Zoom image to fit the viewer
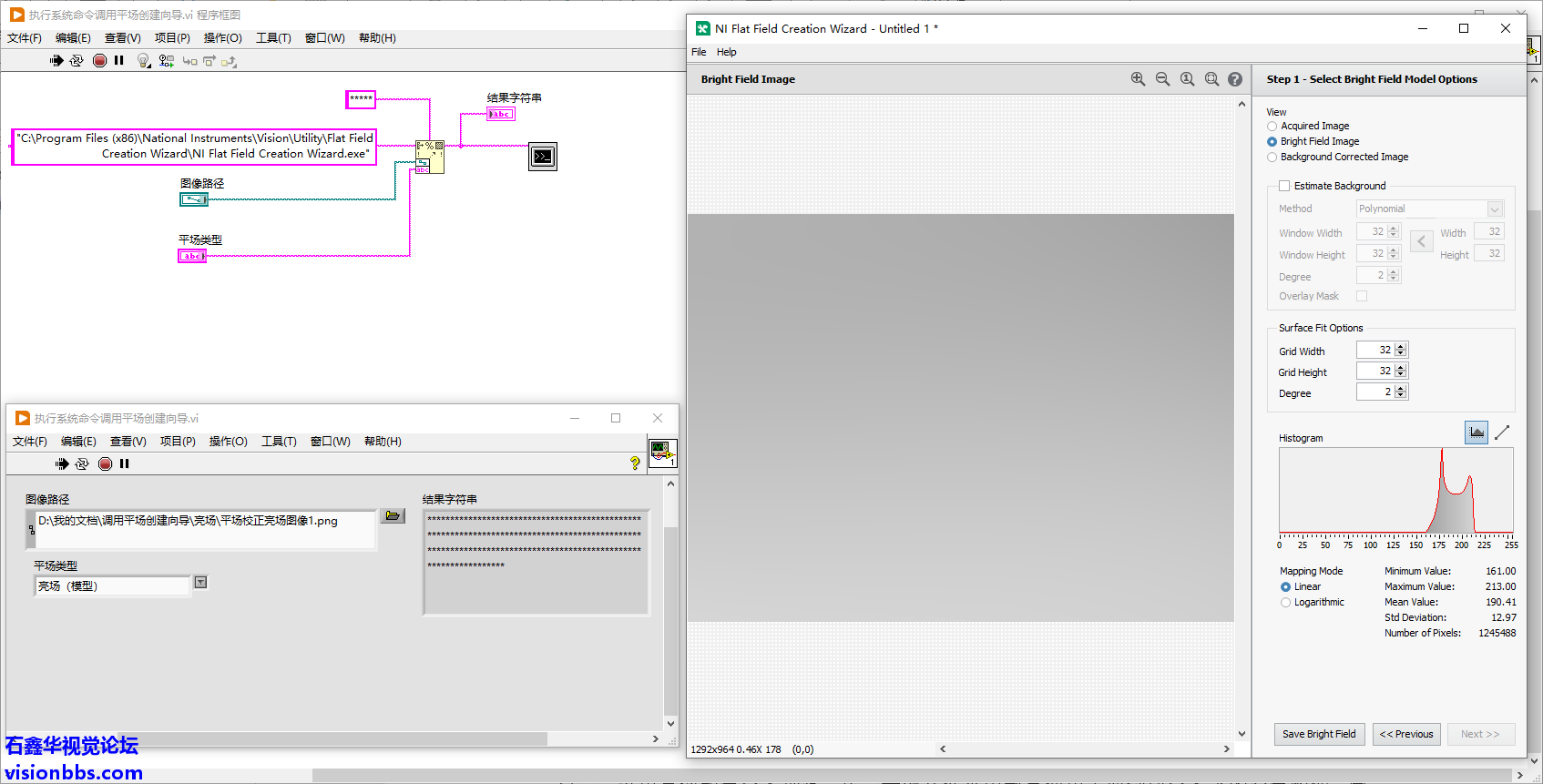1543x784 pixels. click(1211, 79)
